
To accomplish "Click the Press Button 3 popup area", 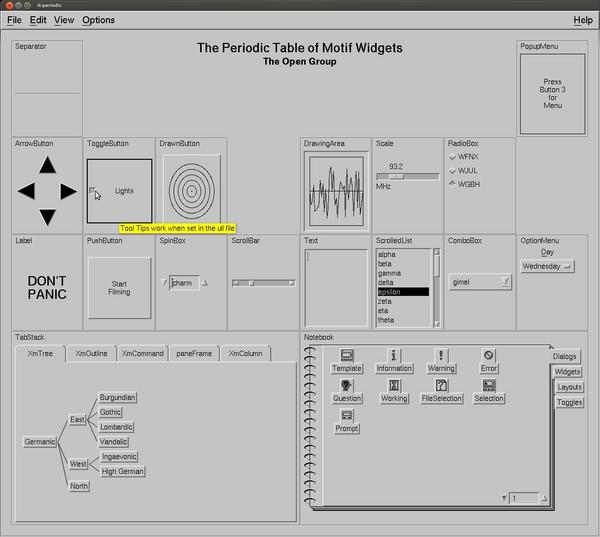I will tap(552, 94).
